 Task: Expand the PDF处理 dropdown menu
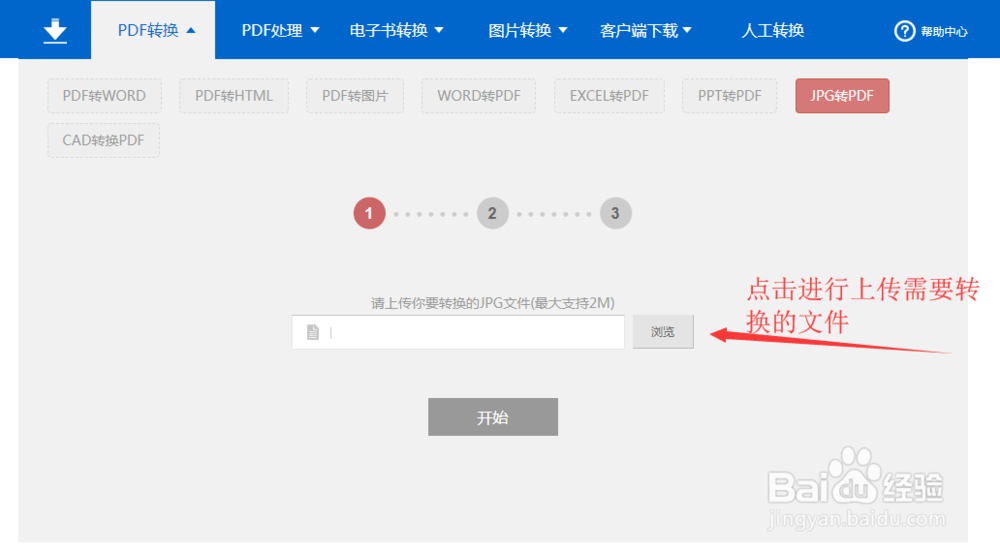pyautogui.click(x=280, y=30)
